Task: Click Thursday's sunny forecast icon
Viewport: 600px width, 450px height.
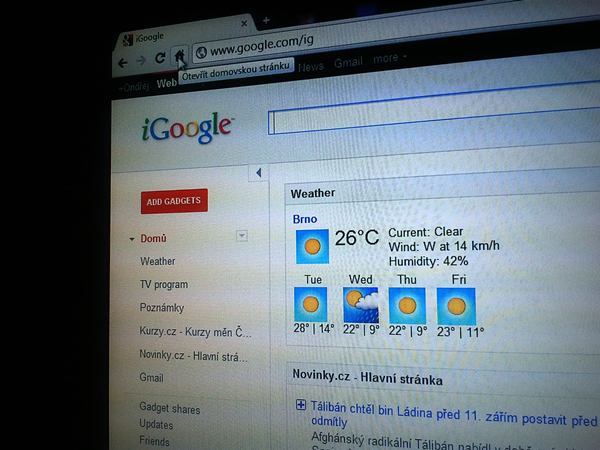Action: (x=407, y=306)
